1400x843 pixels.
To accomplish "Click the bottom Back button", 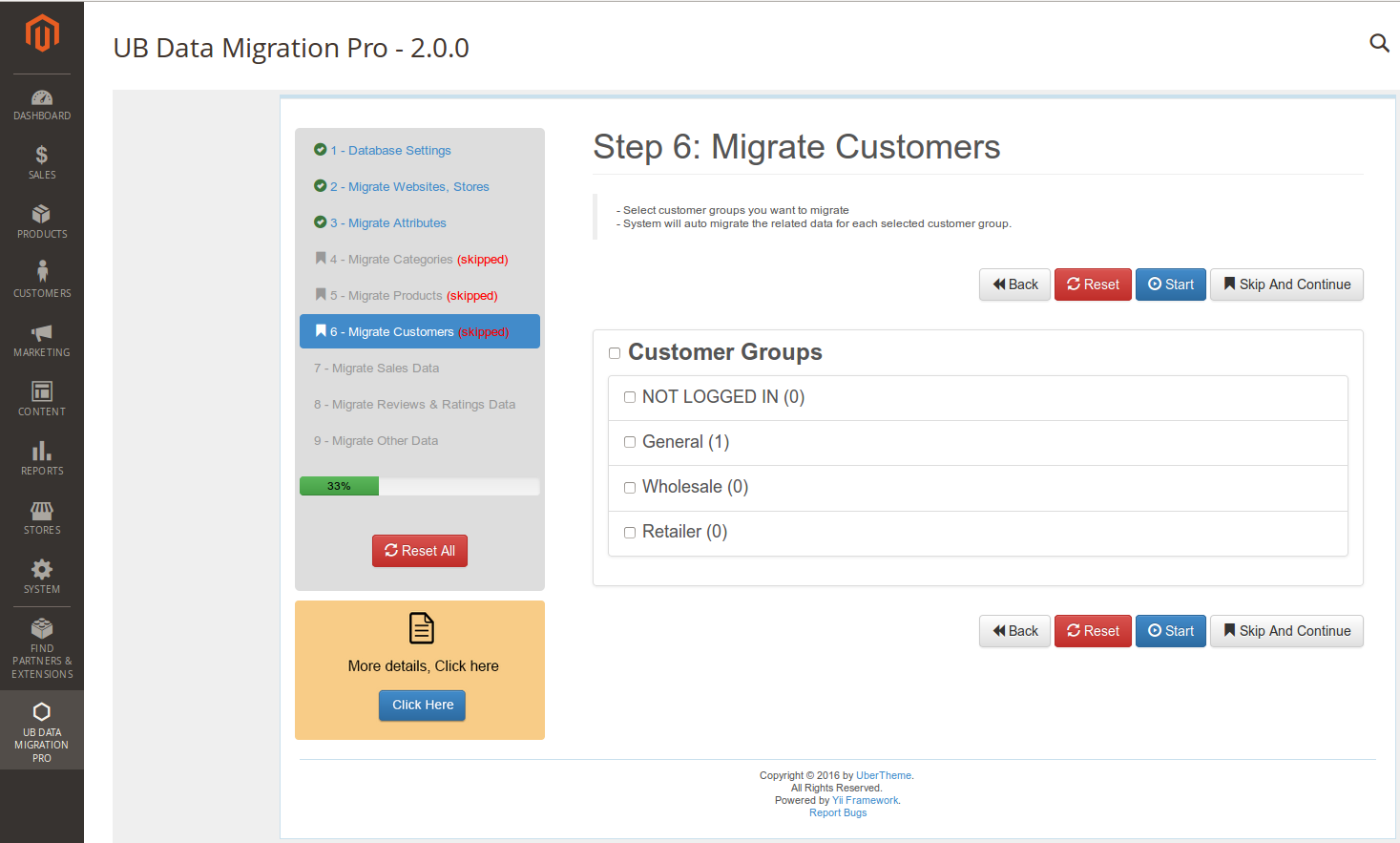I will tap(1014, 631).
